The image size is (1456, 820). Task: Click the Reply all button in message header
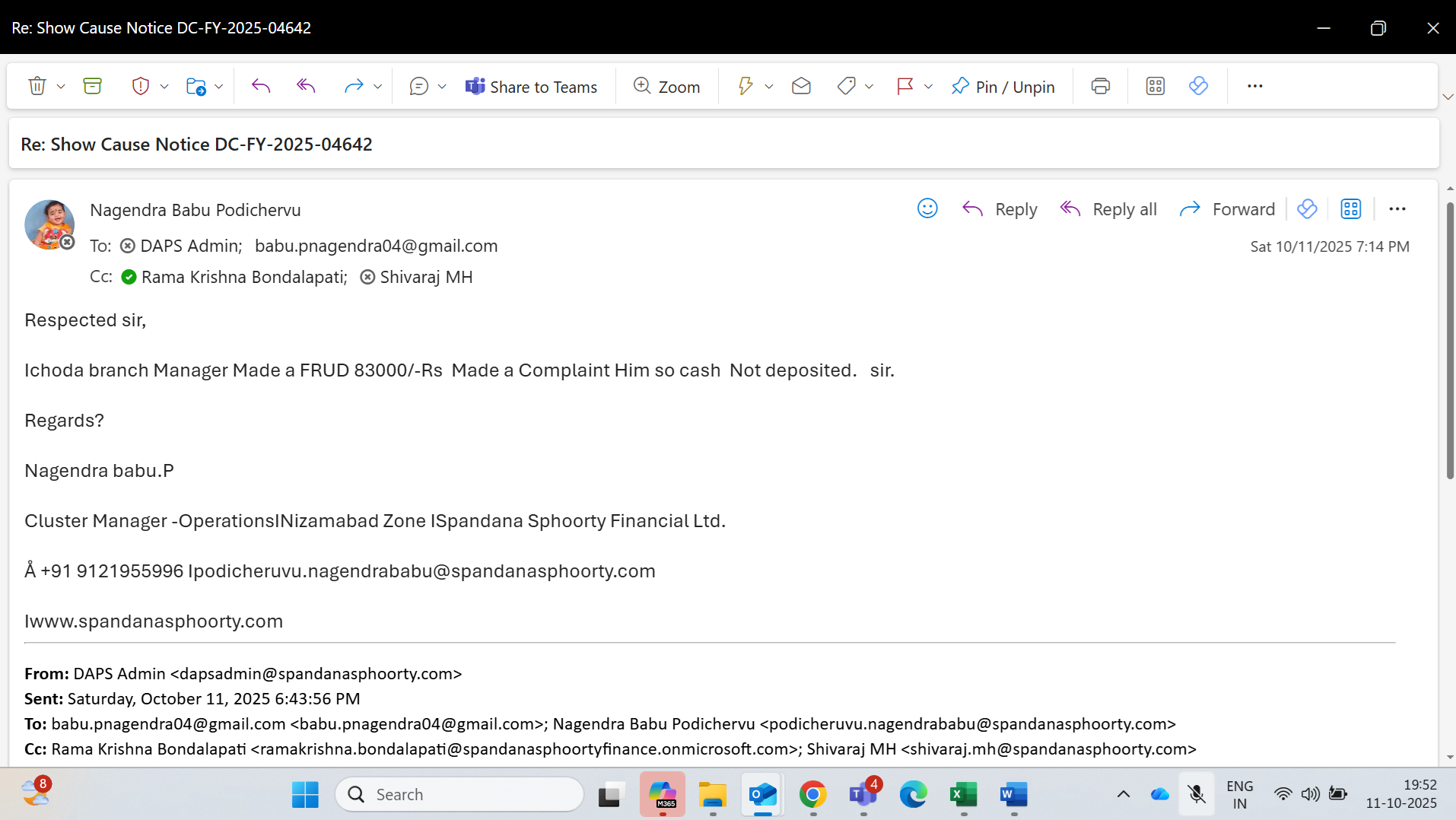1108,208
